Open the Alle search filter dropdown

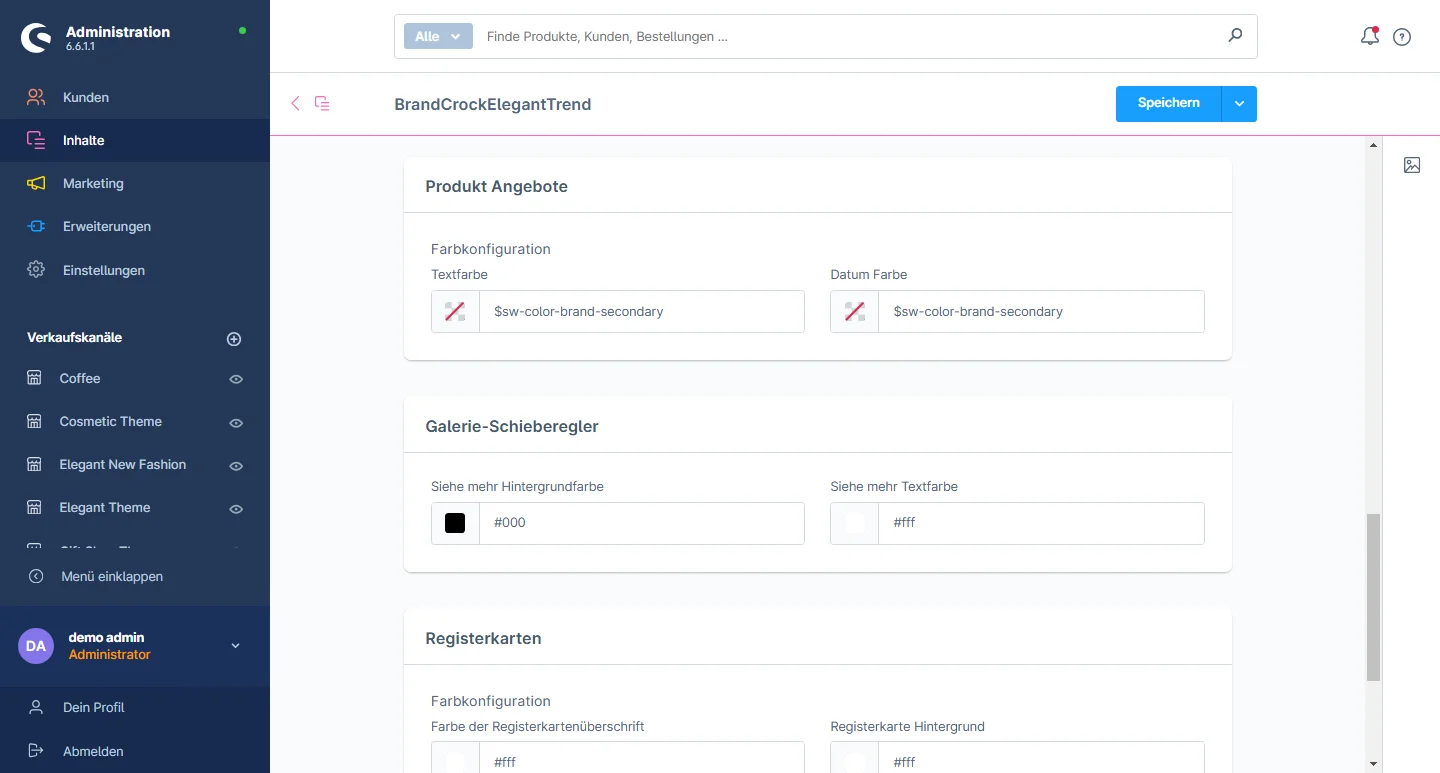[x=437, y=36]
